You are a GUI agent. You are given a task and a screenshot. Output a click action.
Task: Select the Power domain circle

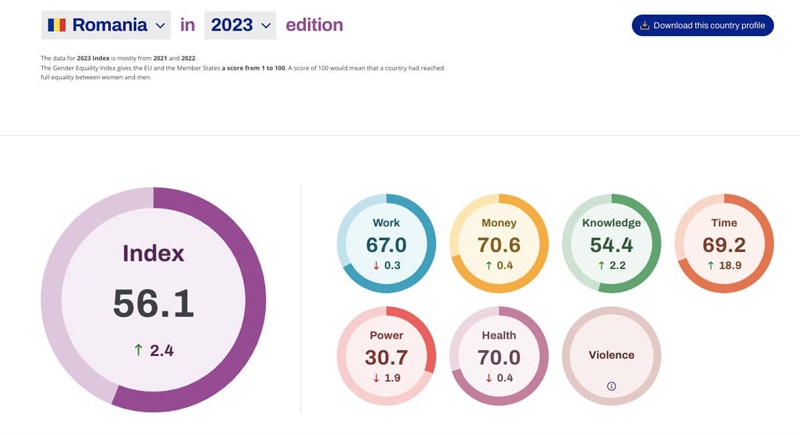click(x=387, y=356)
